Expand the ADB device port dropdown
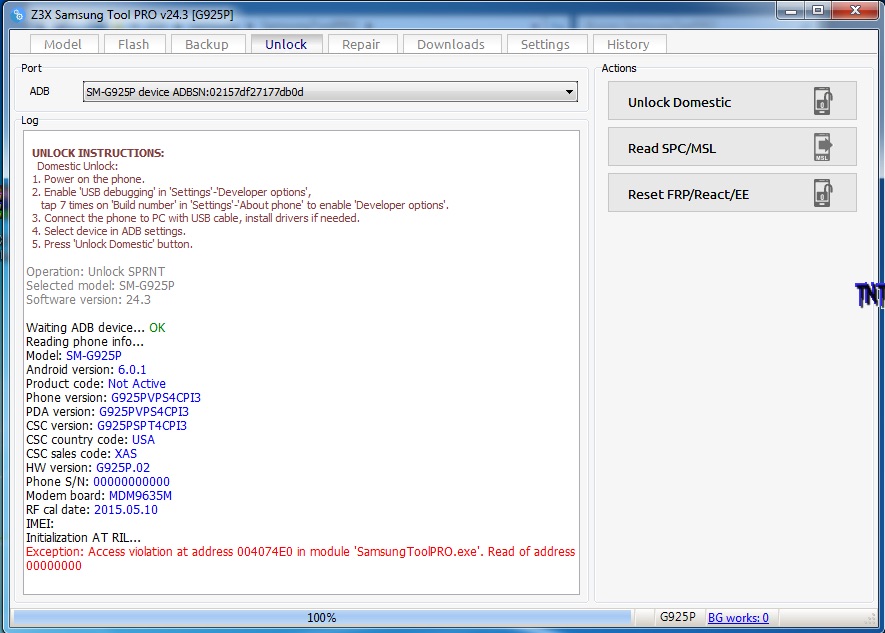885x633 pixels. point(569,92)
